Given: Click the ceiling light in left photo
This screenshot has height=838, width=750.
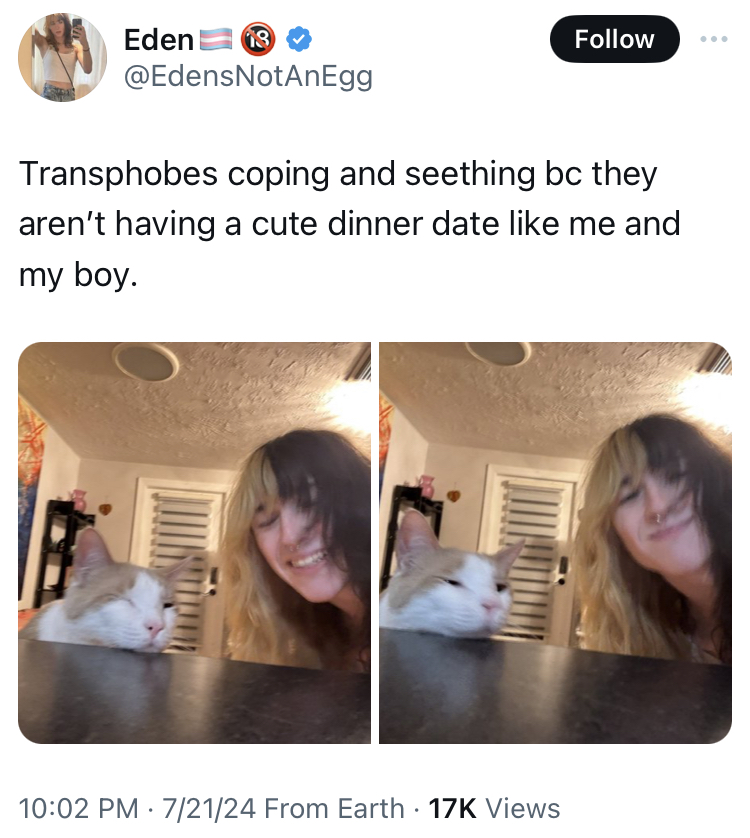Looking at the screenshot, I should pyautogui.click(x=145, y=361).
